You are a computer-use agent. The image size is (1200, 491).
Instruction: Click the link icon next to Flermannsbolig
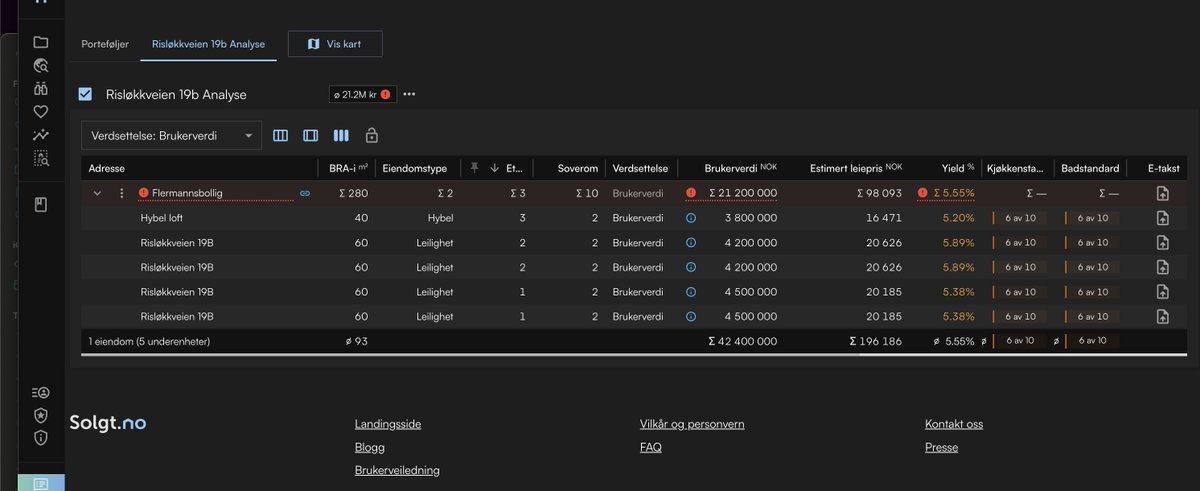(305, 193)
